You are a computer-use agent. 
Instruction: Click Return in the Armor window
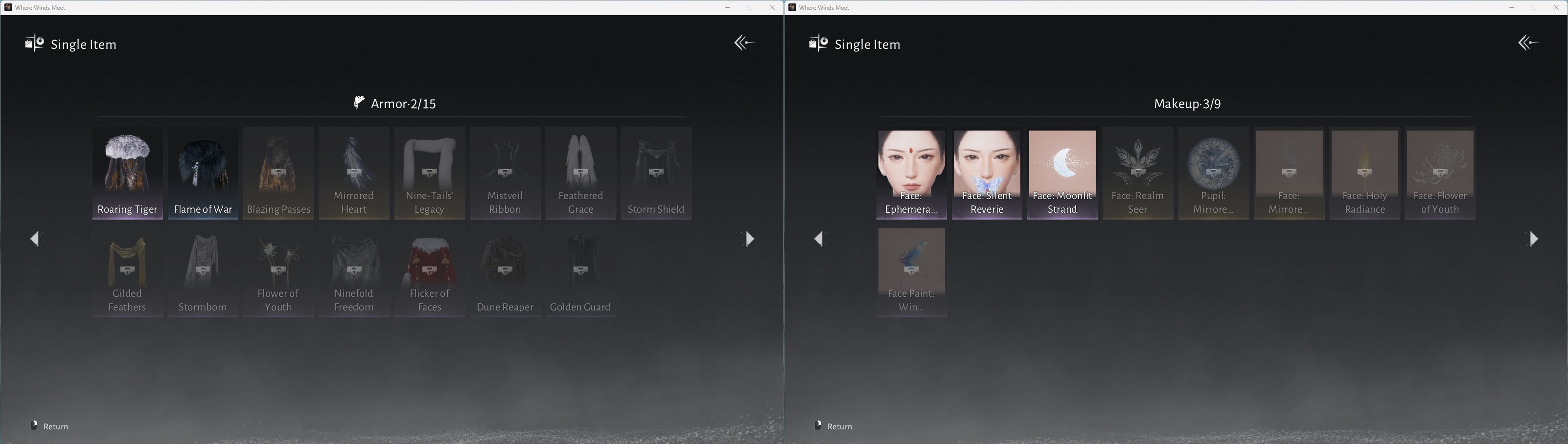[x=50, y=426]
